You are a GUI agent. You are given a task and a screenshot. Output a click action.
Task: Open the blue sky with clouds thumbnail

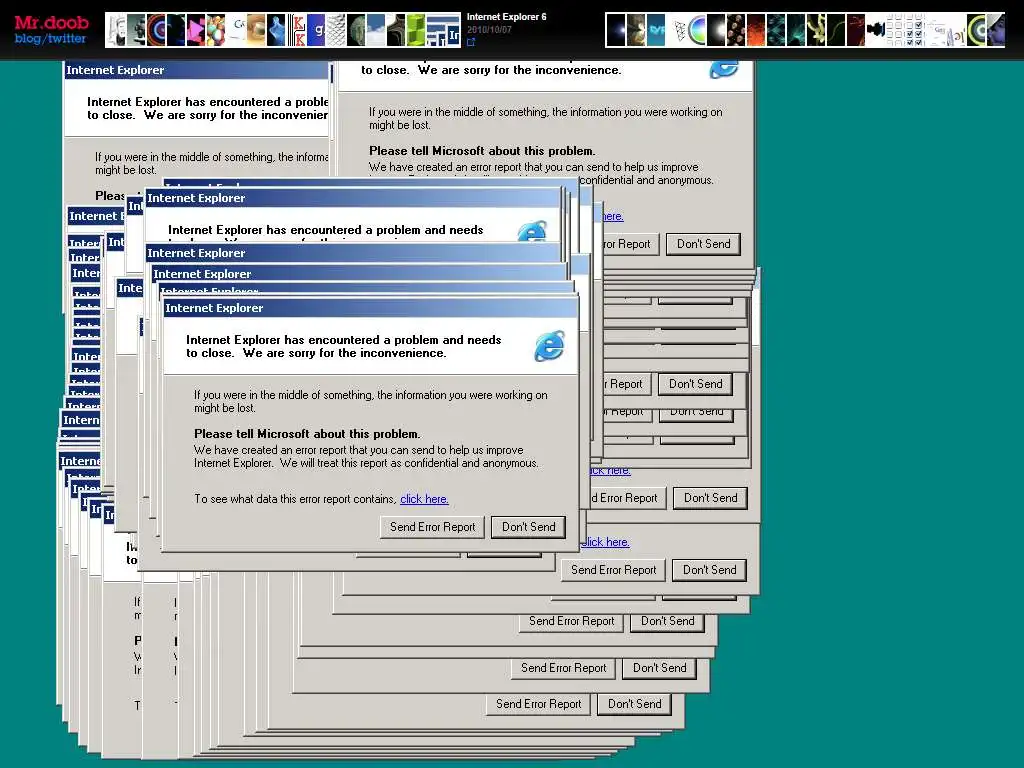pyautogui.click(x=376, y=30)
